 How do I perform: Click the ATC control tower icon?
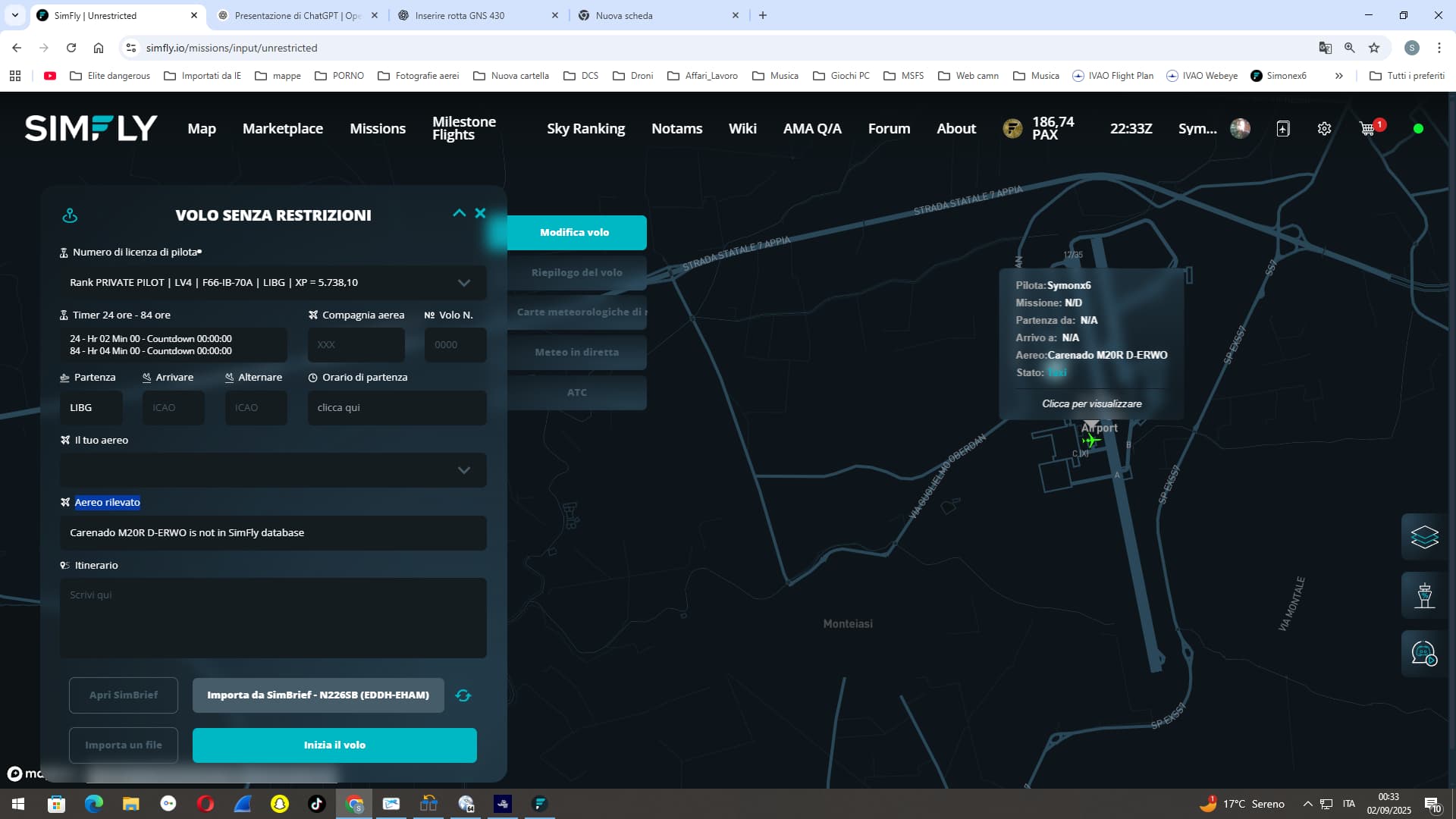pos(1424,595)
